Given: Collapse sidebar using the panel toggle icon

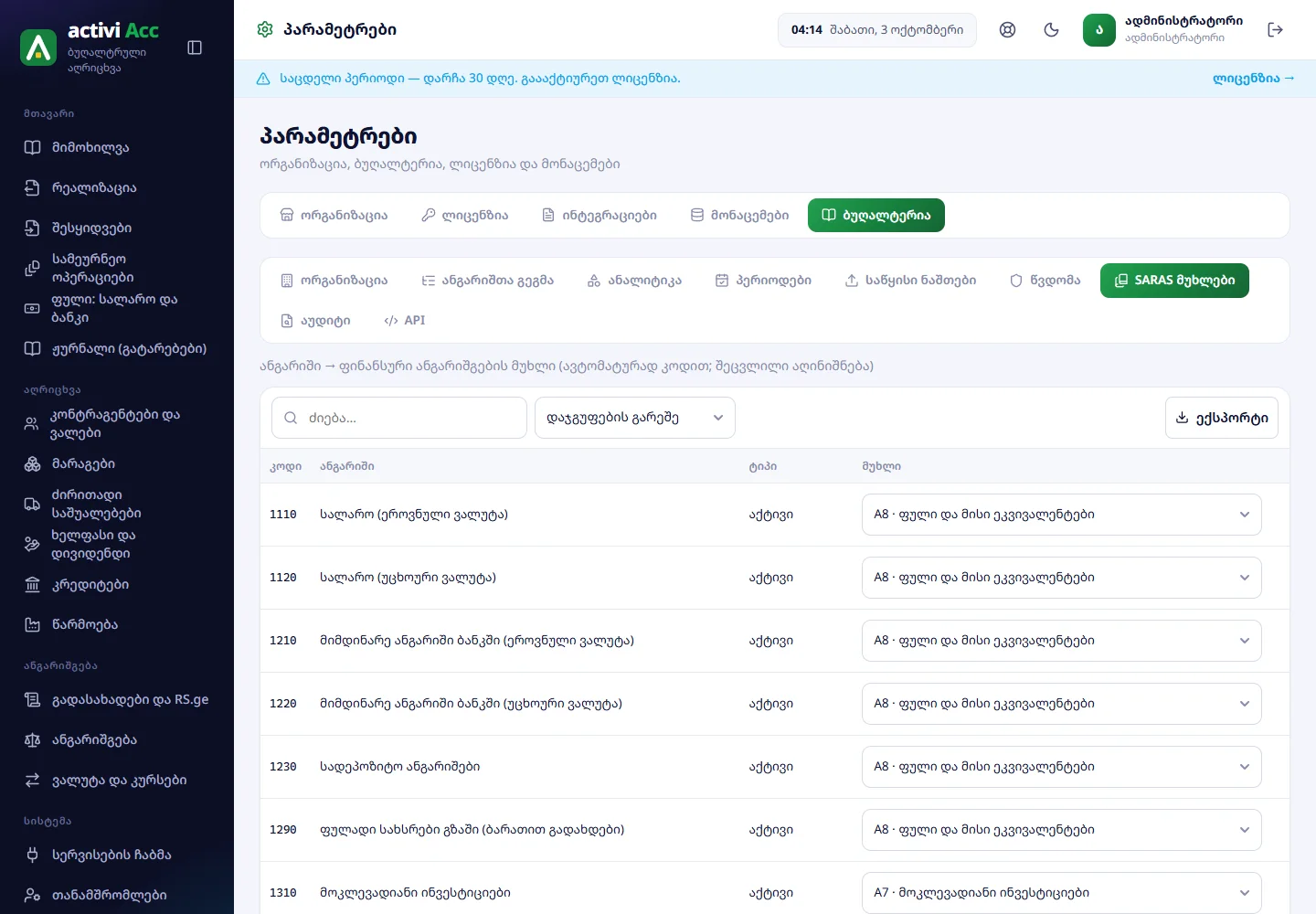Looking at the screenshot, I should [195, 48].
